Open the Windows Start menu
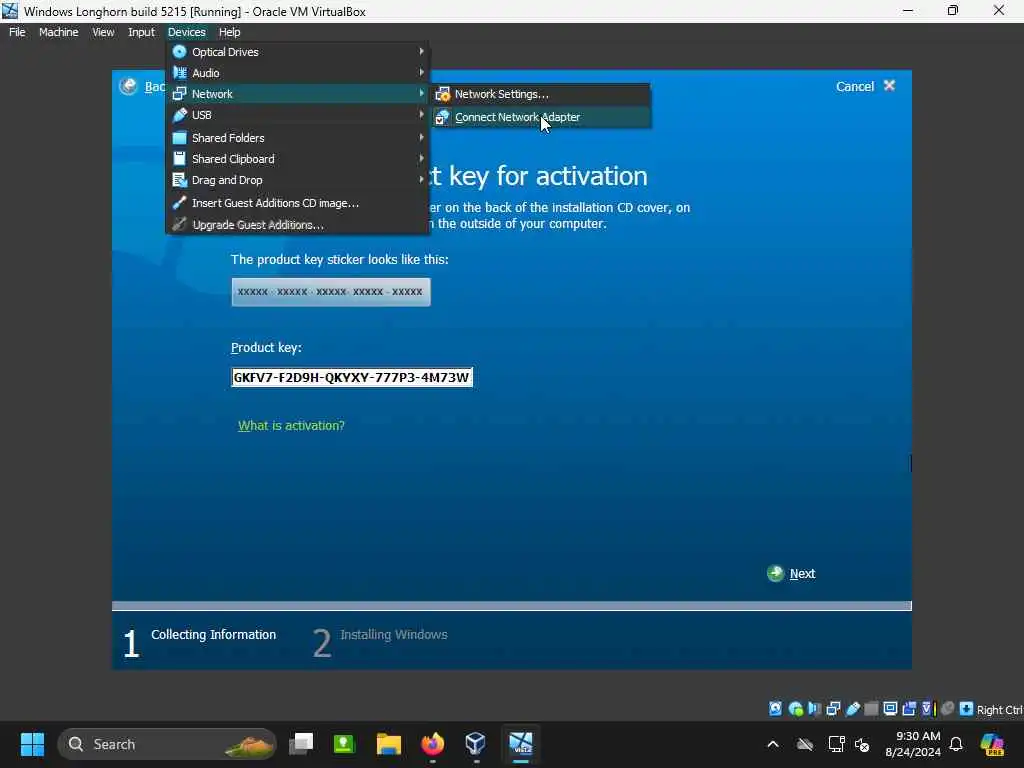Viewport: 1024px width, 768px height. (32, 744)
